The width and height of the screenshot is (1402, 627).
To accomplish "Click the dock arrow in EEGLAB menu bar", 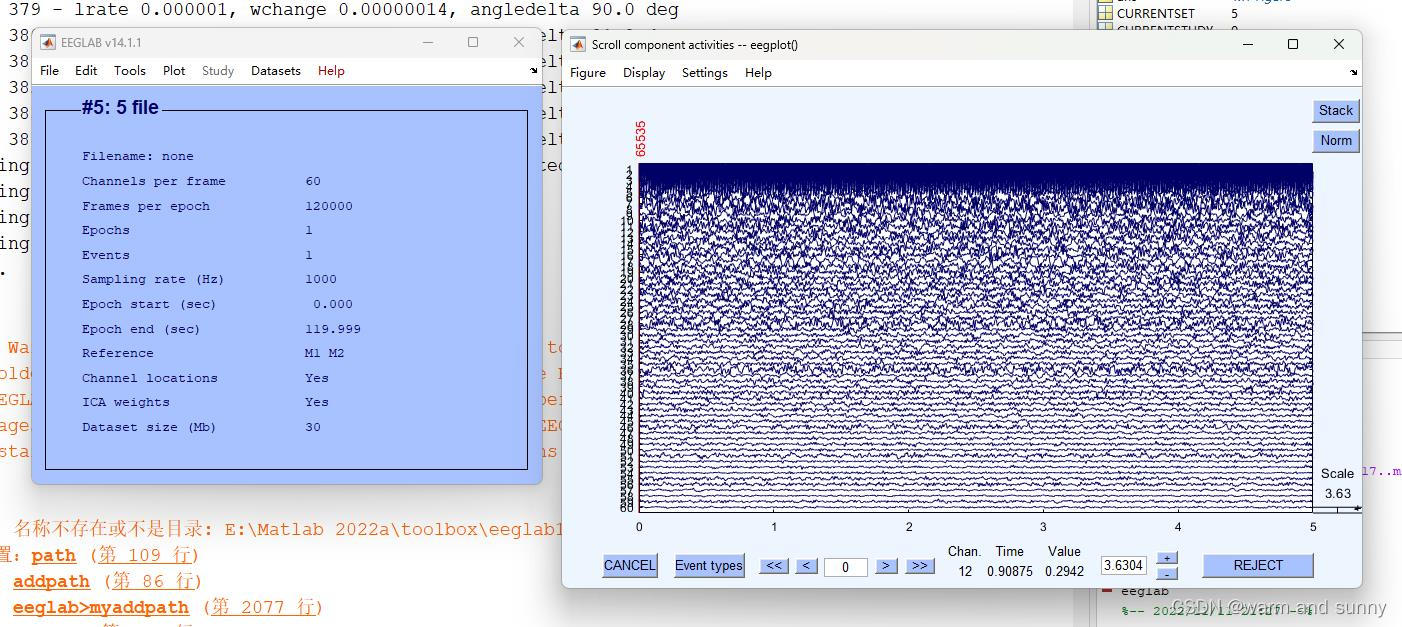I will (x=533, y=70).
